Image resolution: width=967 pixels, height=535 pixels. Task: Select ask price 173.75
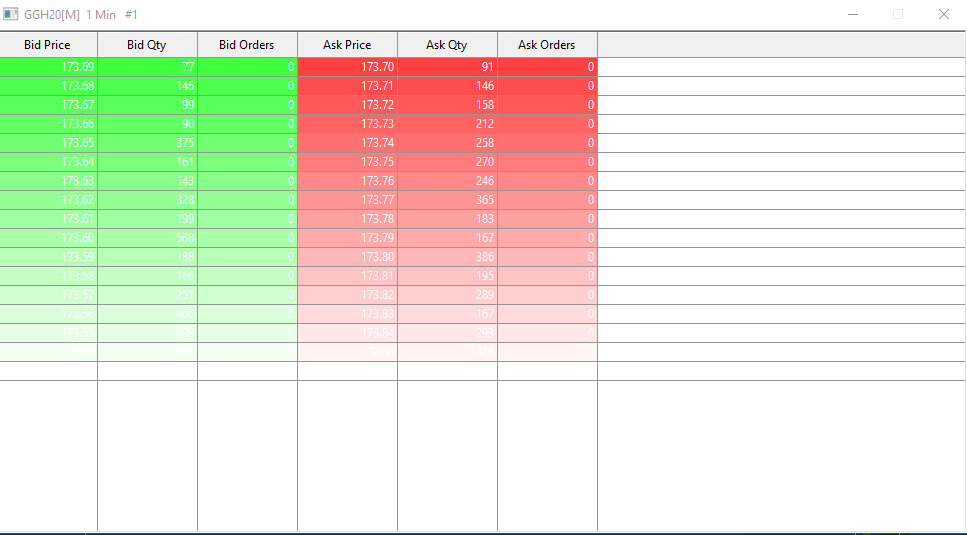click(347, 162)
